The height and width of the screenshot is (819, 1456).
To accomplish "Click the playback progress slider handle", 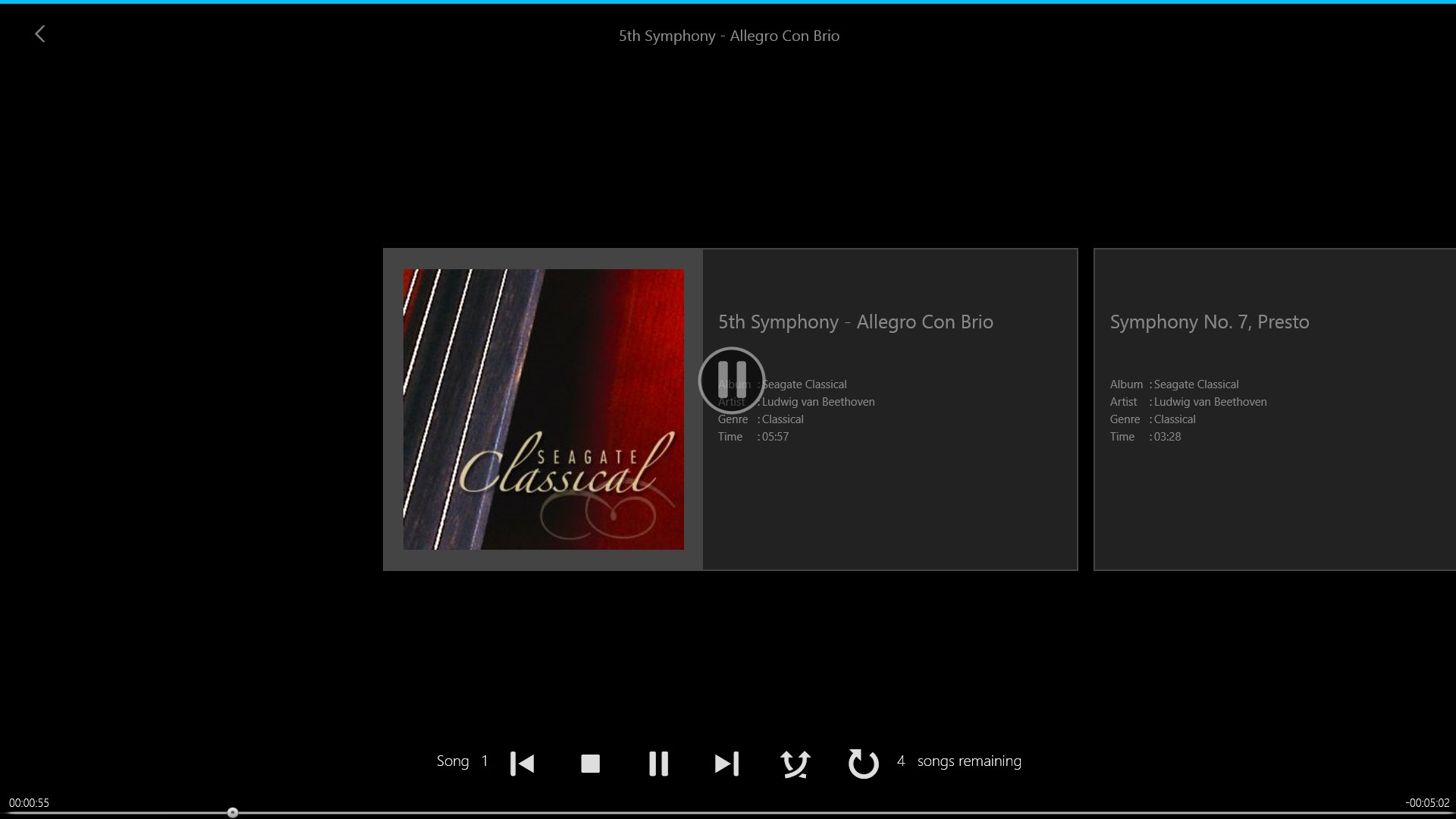I will pyautogui.click(x=233, y=812).
